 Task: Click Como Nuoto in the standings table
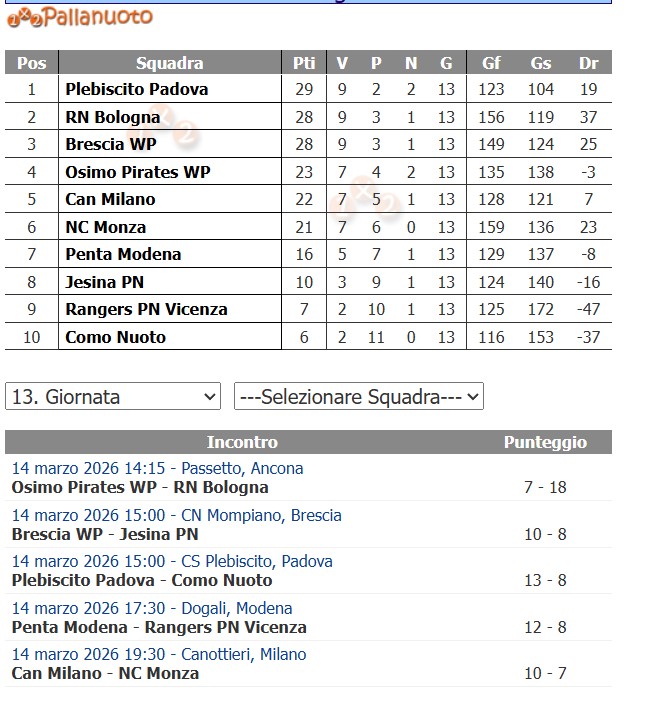(x=115, y=337)
